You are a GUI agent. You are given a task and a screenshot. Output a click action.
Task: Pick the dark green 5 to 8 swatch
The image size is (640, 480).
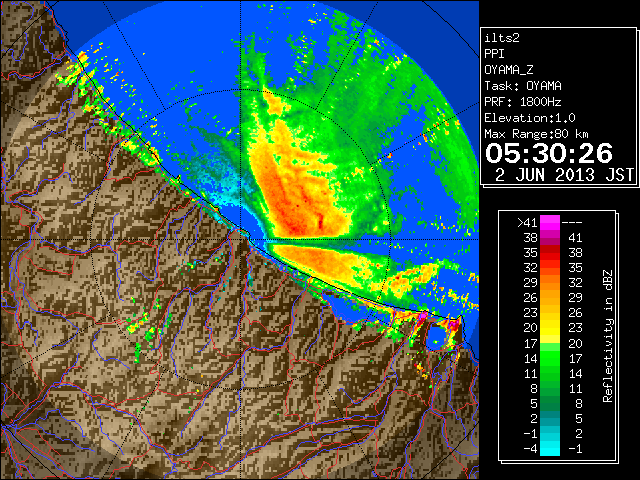point(550,403)
